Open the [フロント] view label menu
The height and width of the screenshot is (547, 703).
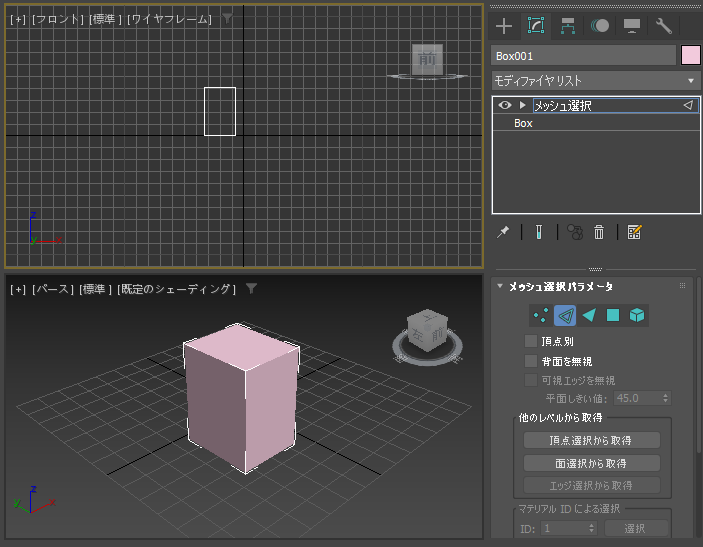coord(58,19)
